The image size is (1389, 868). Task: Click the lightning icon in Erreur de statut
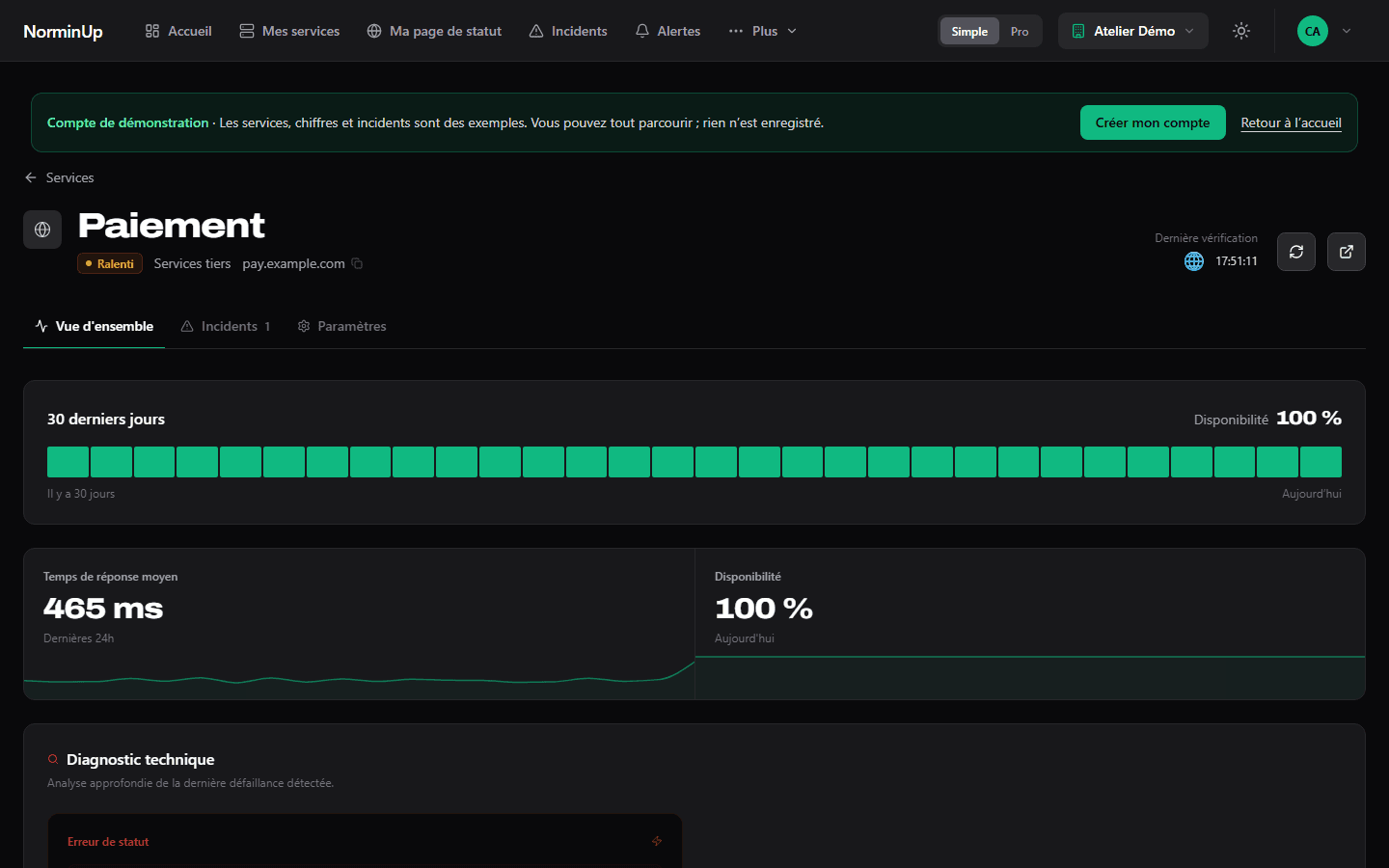657,841
